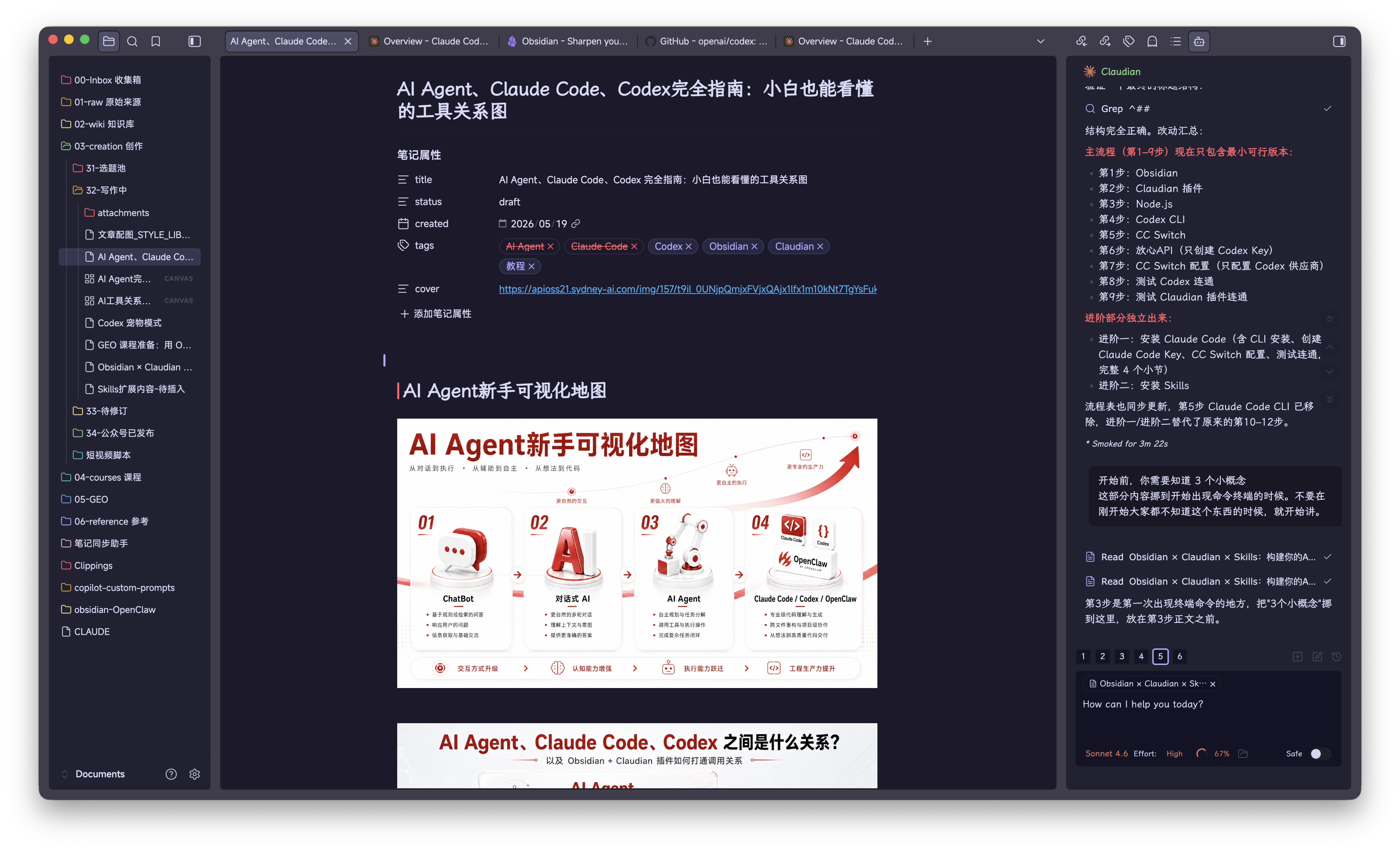
Task: Open the Backlinks panel icon
Action: tap(1081, 41)
